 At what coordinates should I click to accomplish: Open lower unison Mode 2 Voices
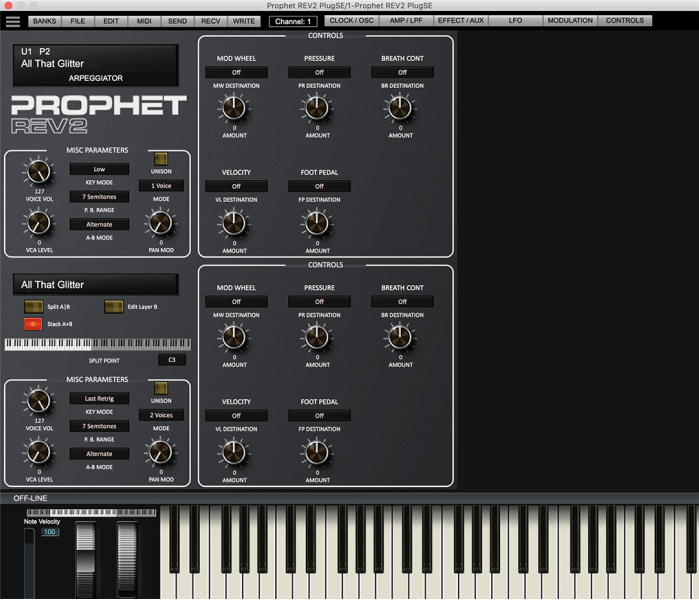(x=161, y=415)
